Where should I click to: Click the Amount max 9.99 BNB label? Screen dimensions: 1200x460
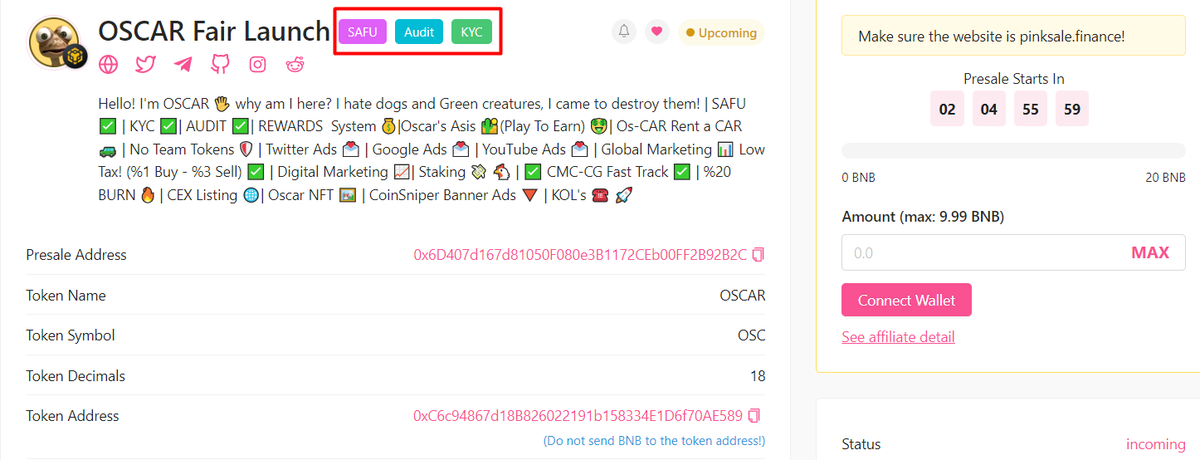tap(923, 216)
